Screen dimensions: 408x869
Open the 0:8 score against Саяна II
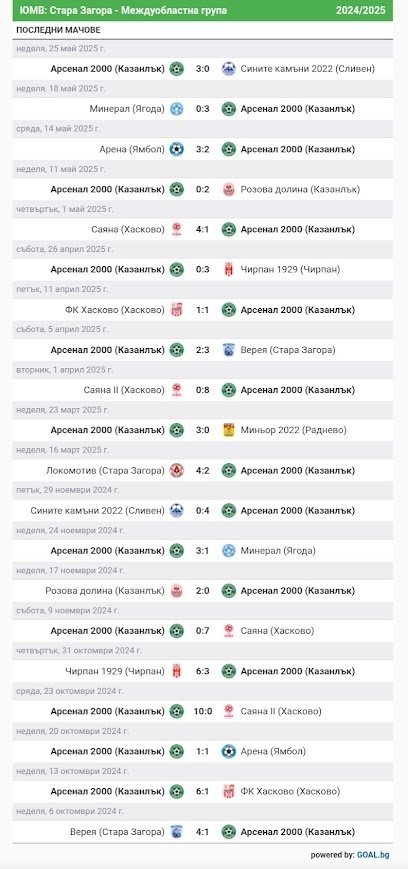(202, 390)
